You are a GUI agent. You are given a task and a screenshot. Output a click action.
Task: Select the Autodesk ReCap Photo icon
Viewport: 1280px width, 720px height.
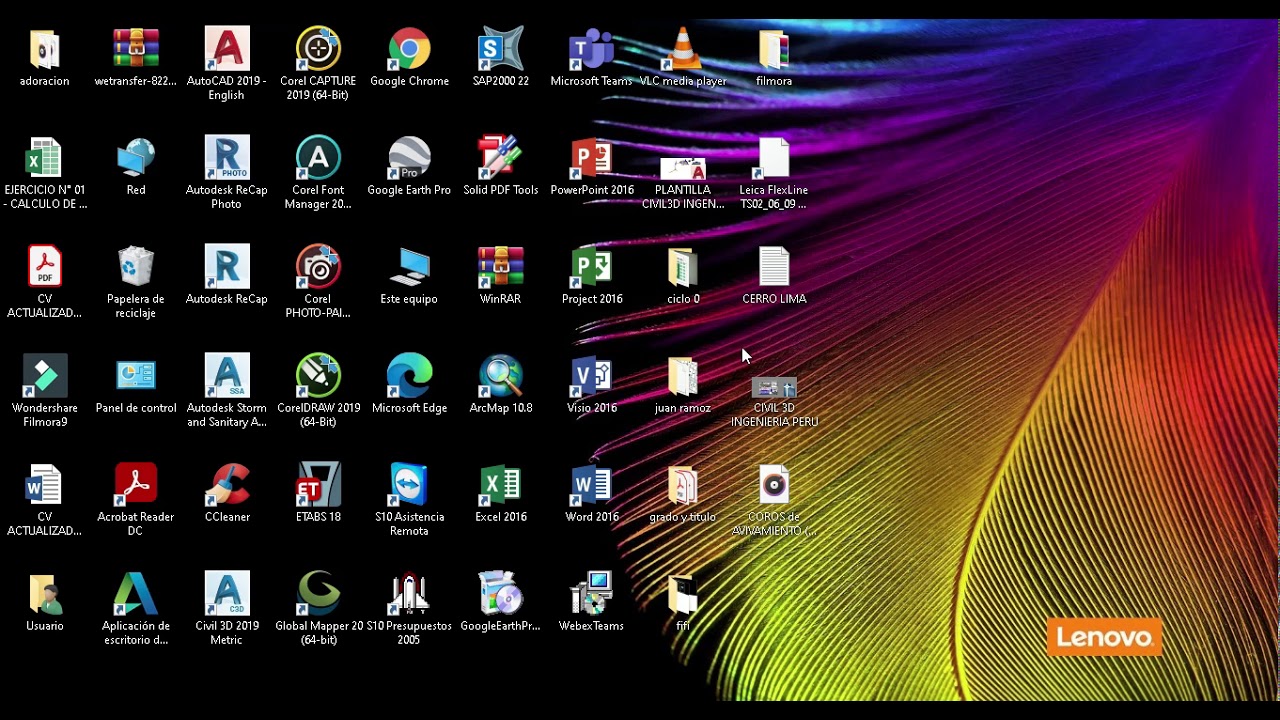(x=227, y=158)
